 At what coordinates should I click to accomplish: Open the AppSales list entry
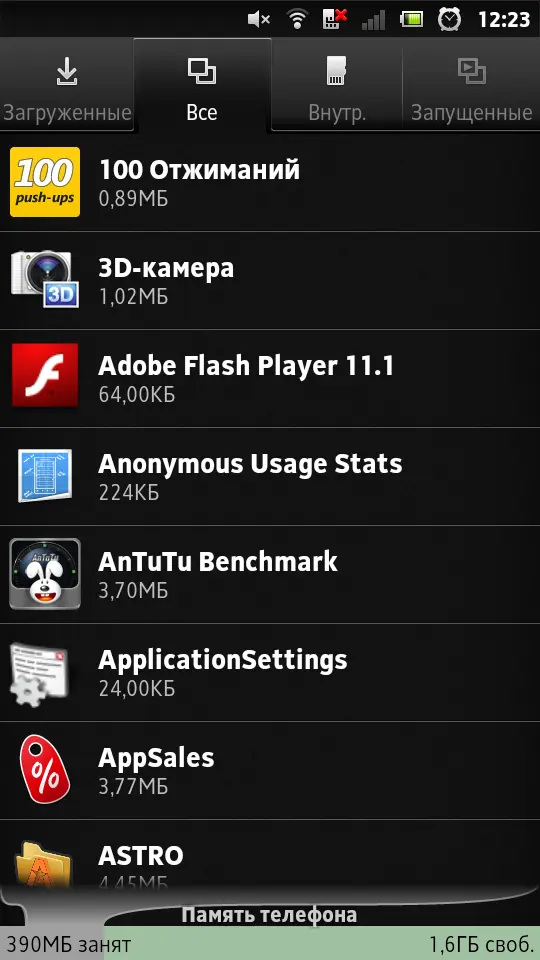[x=270, y=771]
